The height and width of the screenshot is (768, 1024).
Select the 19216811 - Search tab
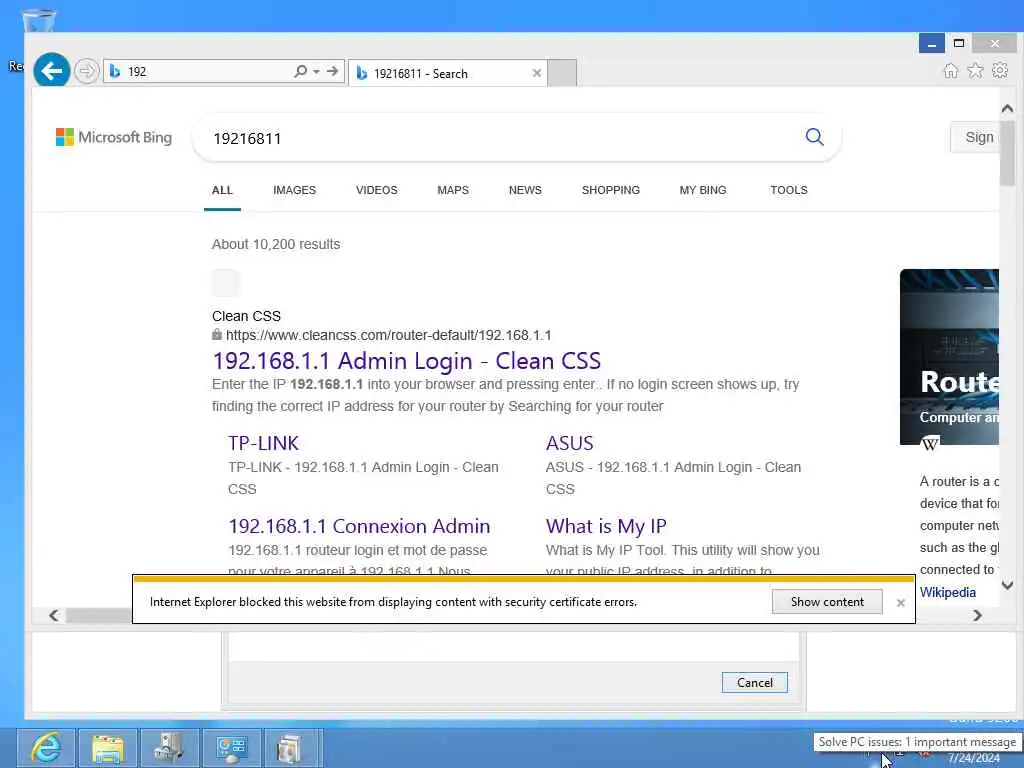tap(447, 73)
